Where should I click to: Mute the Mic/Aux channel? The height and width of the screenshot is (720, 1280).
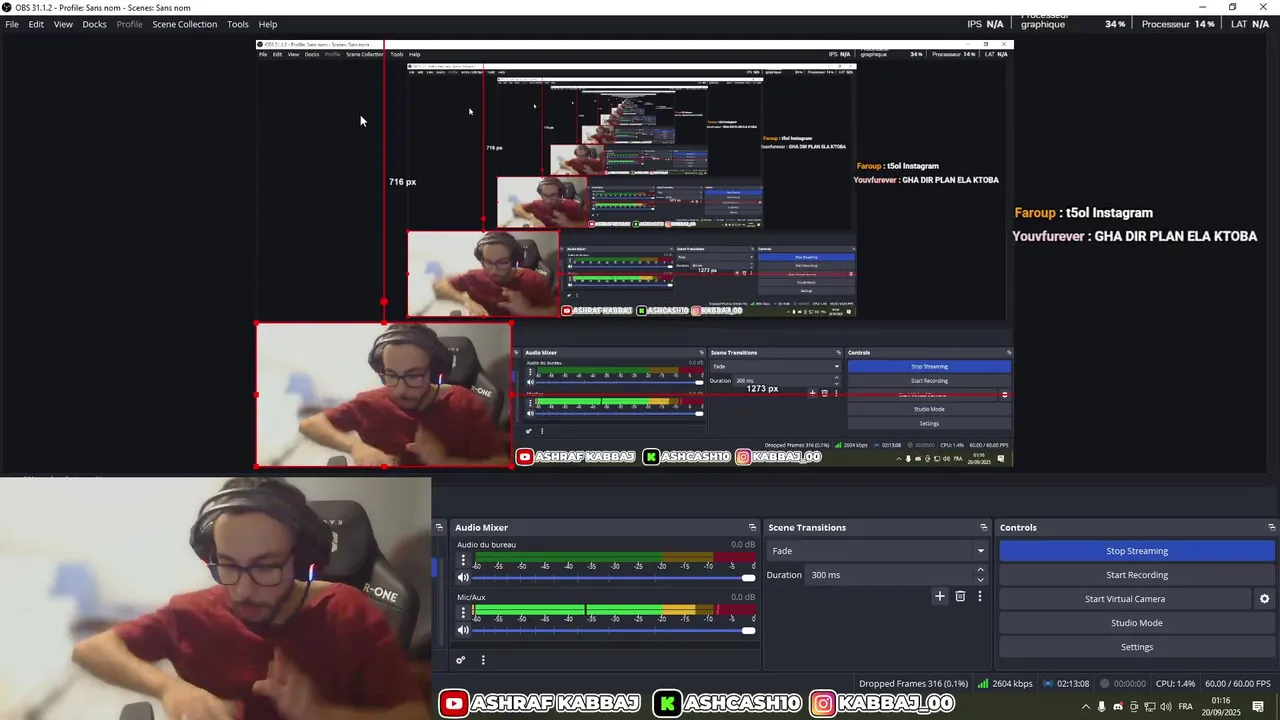click(x=463, y=630)
